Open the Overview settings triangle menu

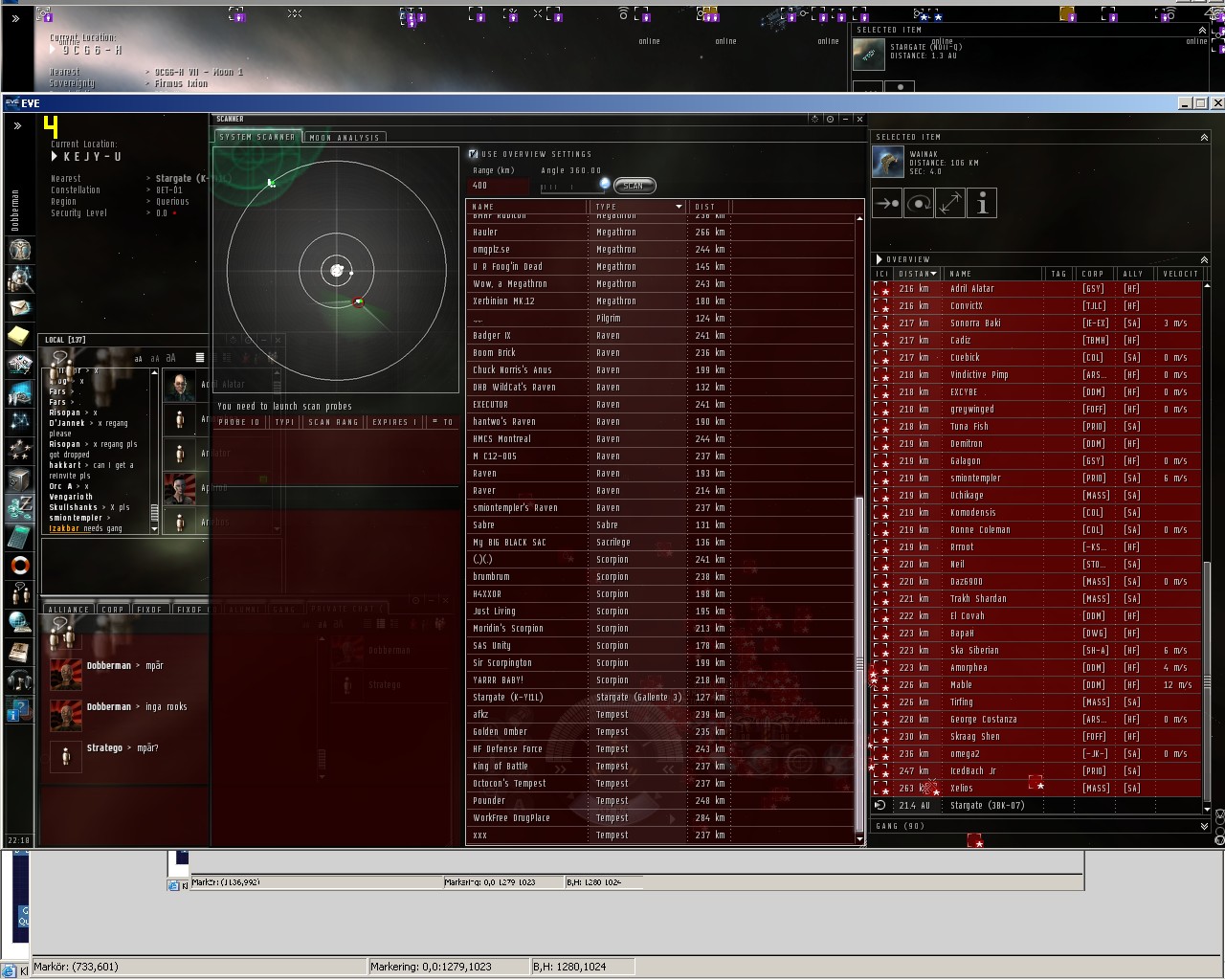tap(880, 259)
